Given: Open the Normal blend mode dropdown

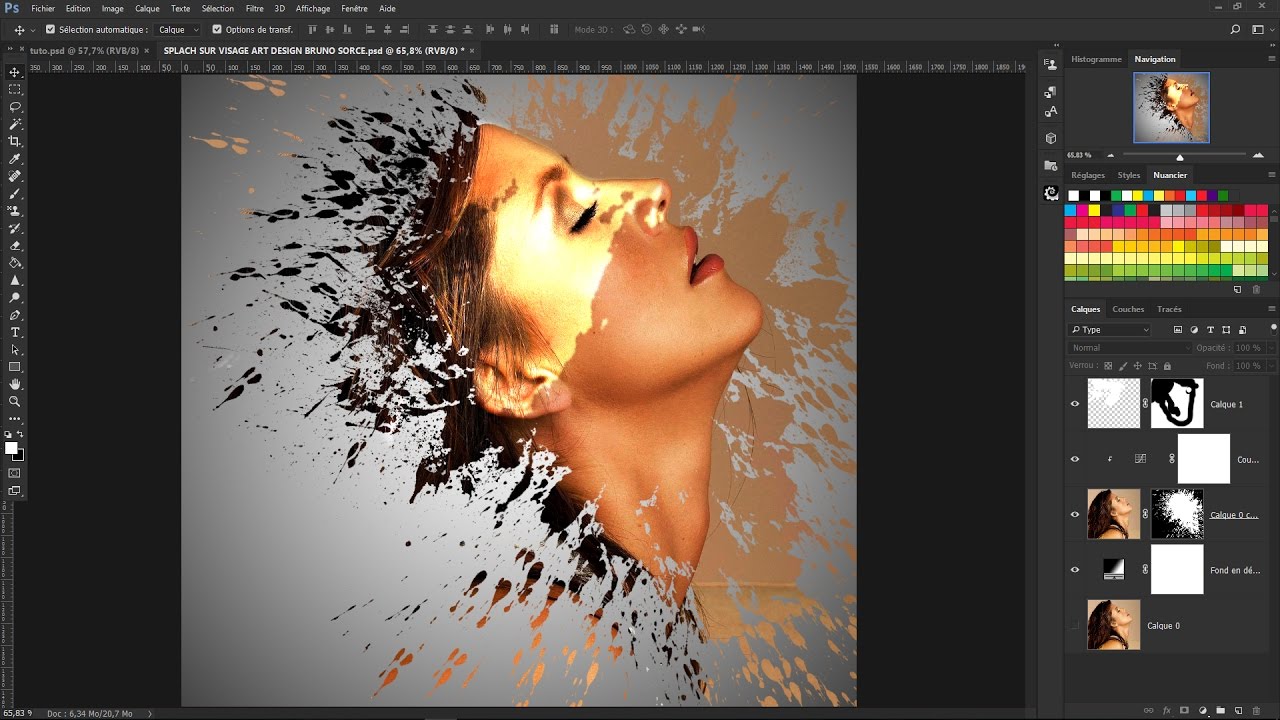Looking at the screenshot, I should click(1130, 348).
